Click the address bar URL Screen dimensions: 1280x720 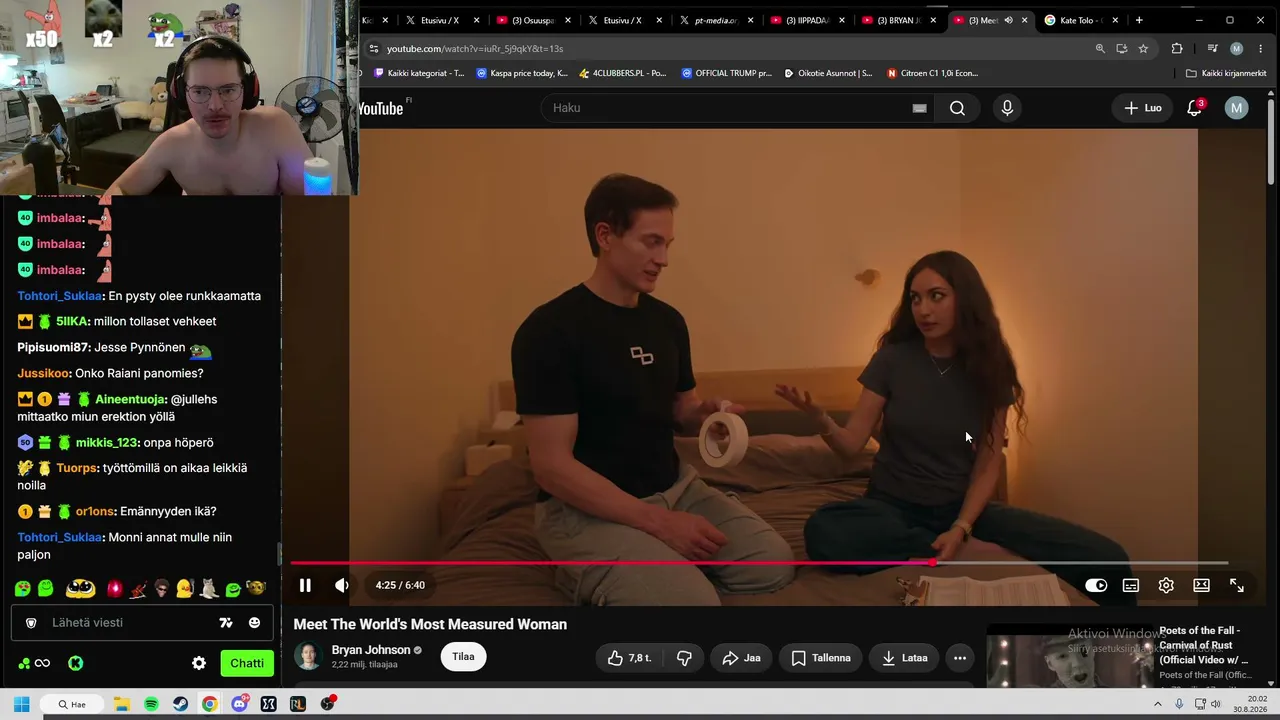(x=475, y=48)
